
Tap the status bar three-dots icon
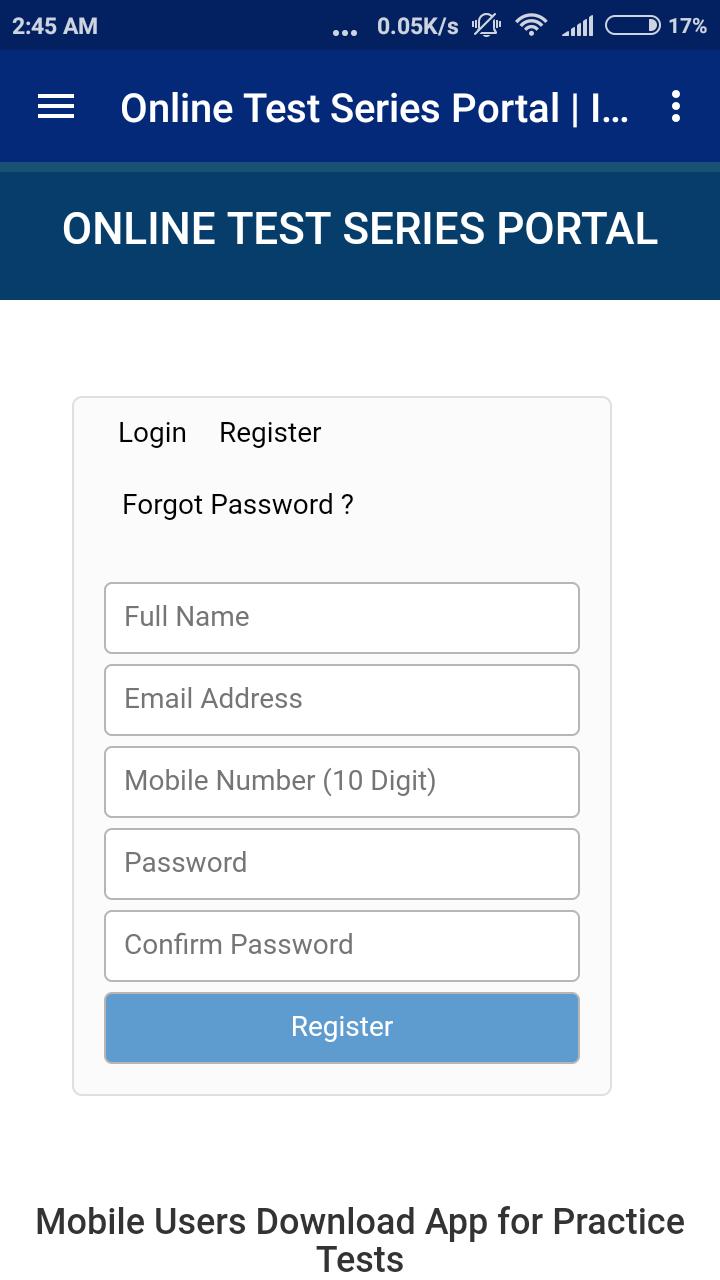point(344,32)
